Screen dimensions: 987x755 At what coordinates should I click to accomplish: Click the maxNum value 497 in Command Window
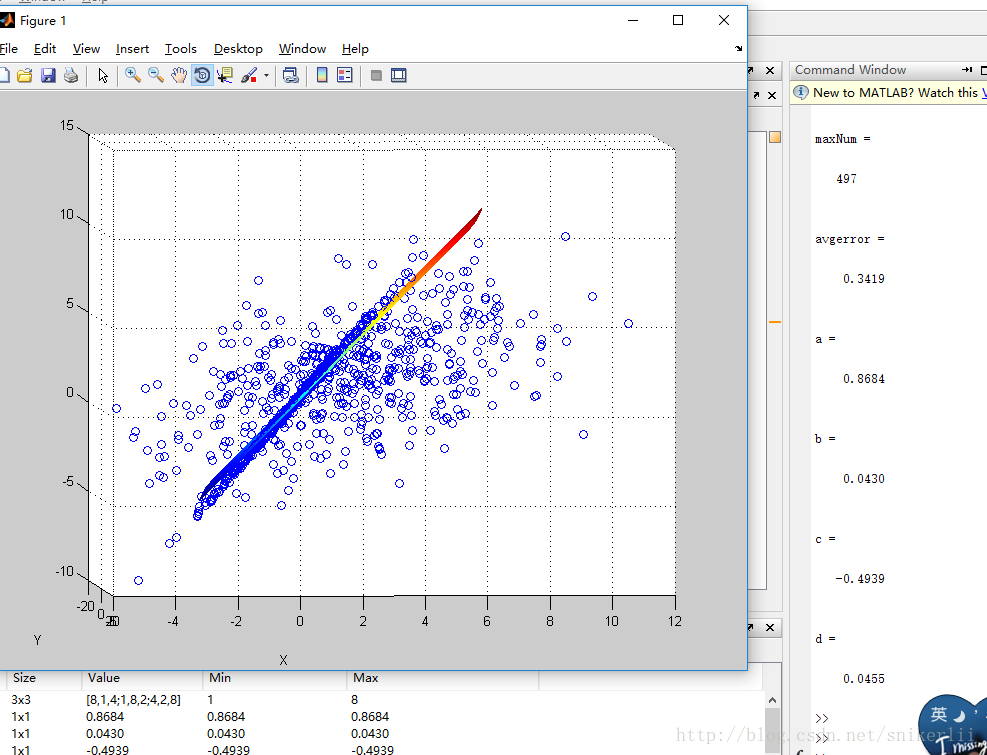[846, 179]
